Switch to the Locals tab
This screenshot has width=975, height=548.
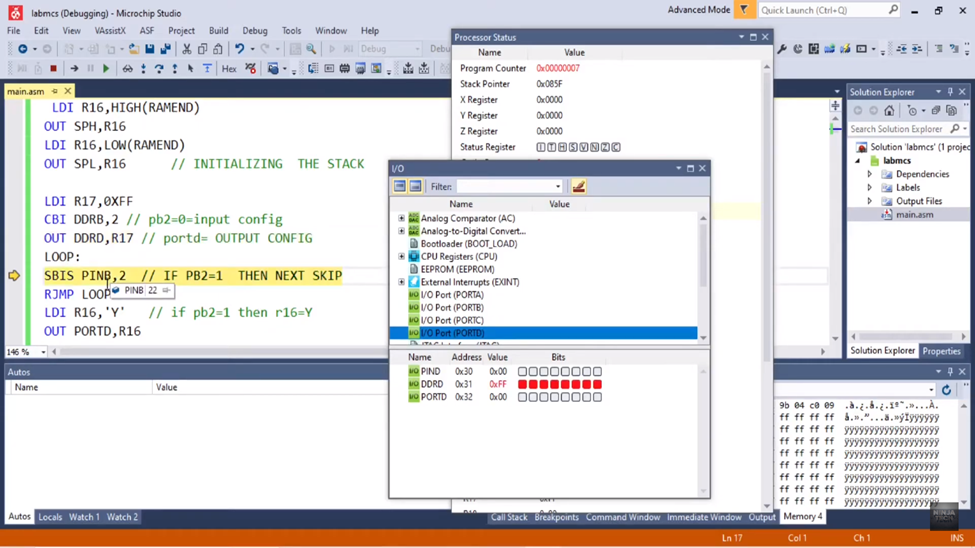[x=50, y=517]
